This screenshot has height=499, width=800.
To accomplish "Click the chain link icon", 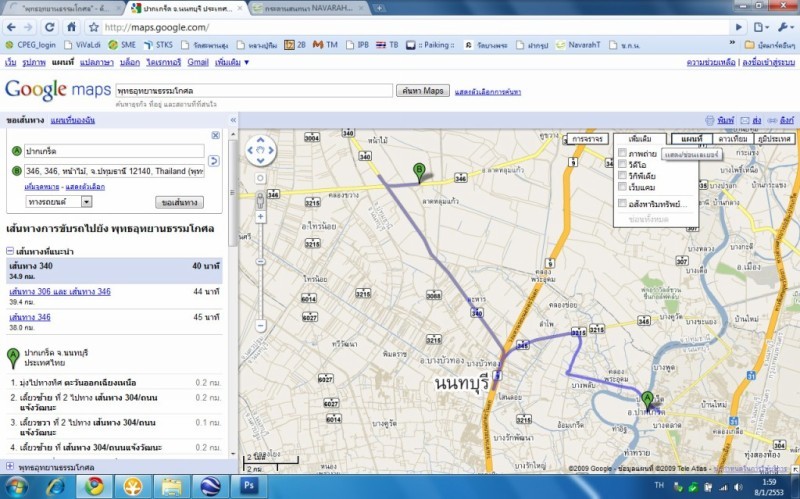I will point(772,120).
